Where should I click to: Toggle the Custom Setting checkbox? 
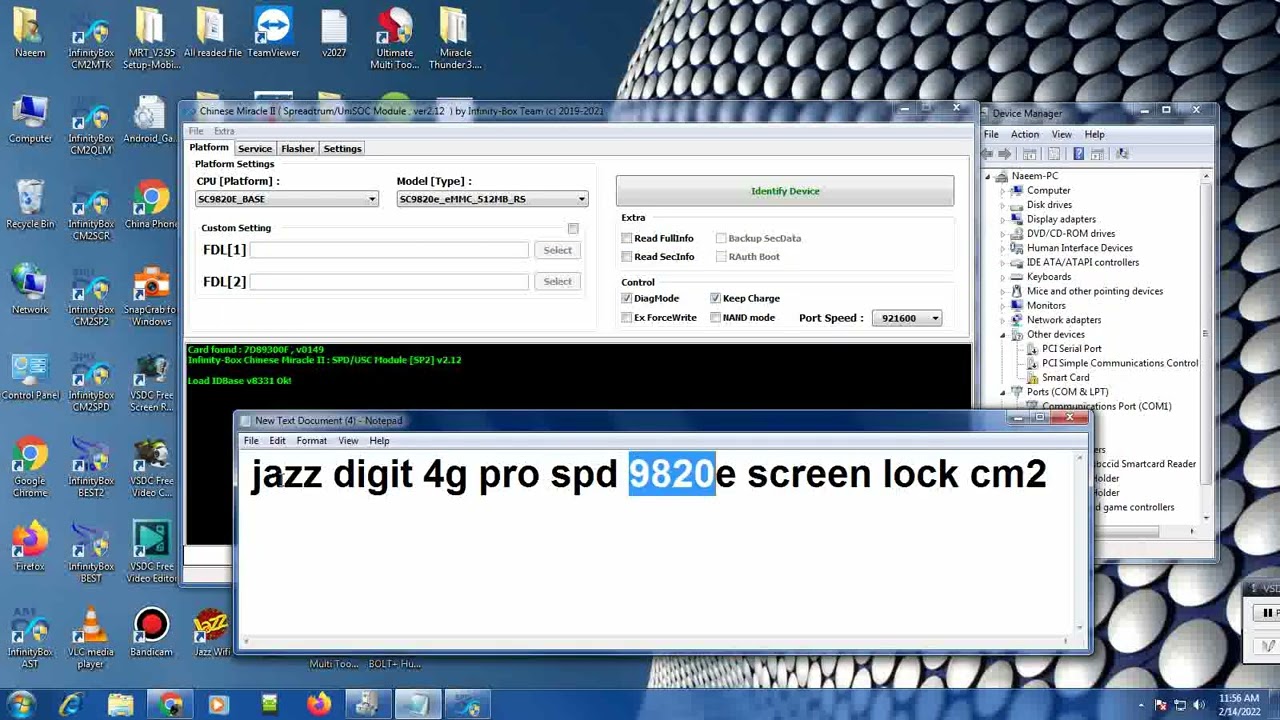pyautogui.click(x=573, y=229)
